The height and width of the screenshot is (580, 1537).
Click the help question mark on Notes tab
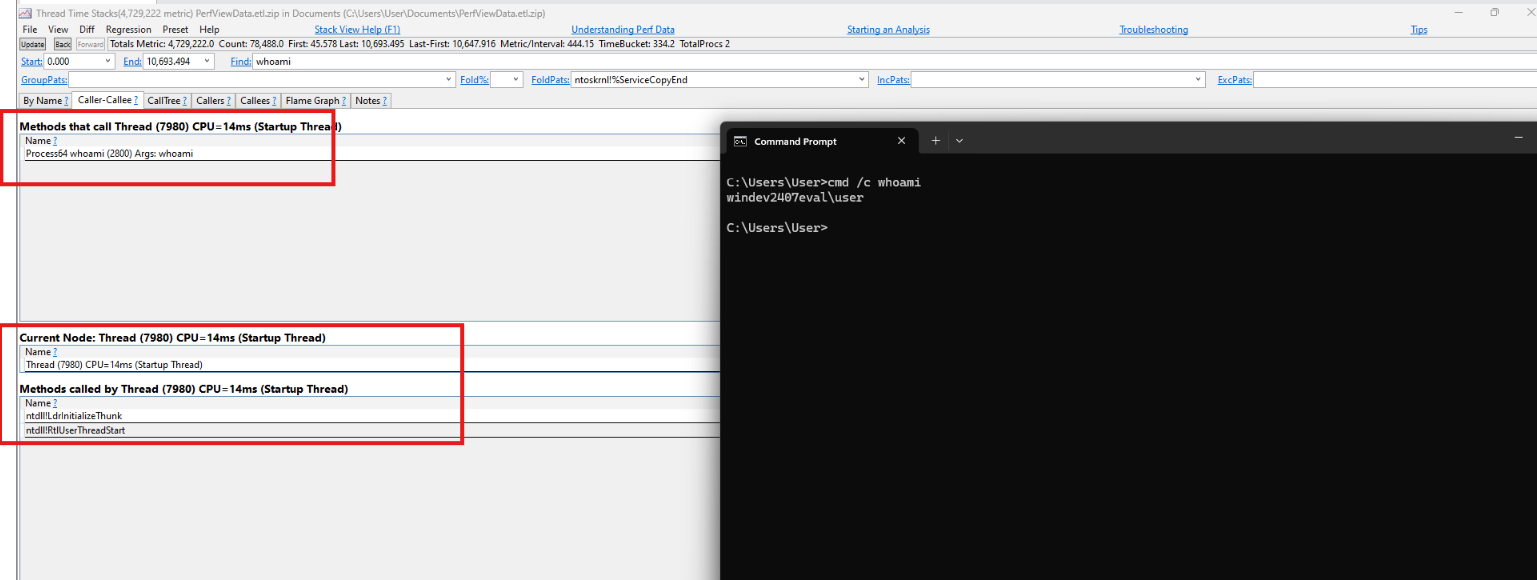pyautogui.click(x=385, y=101)
